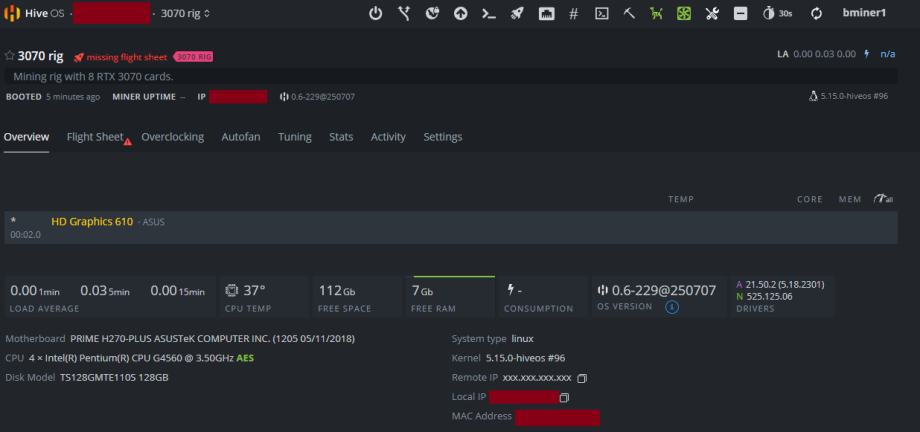The height and width of the screenshot is (432, 920).
Task: Open the Flight Sheet tab
Action: (95, 137)
